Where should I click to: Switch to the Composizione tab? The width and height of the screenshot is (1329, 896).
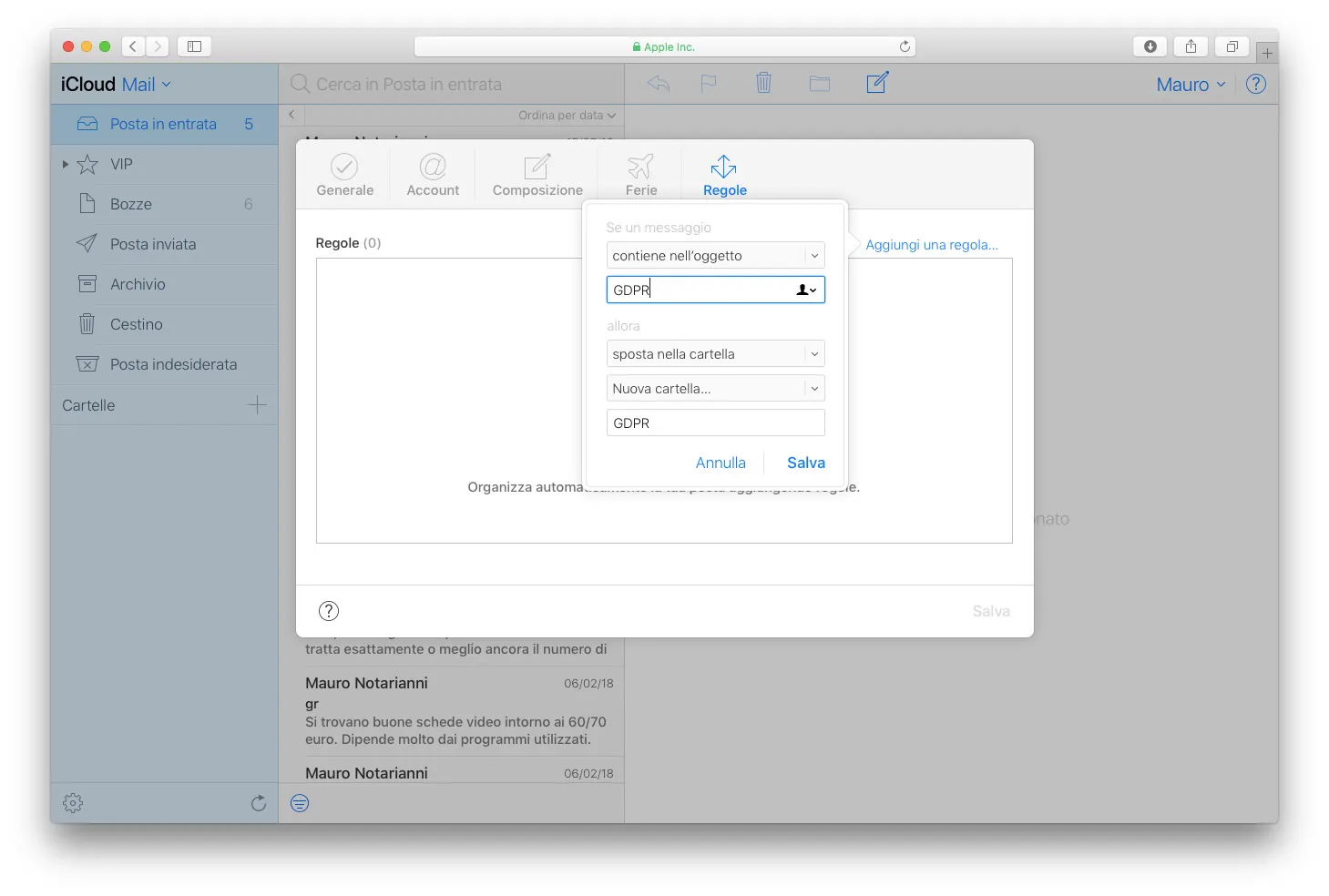pos(537,175)
